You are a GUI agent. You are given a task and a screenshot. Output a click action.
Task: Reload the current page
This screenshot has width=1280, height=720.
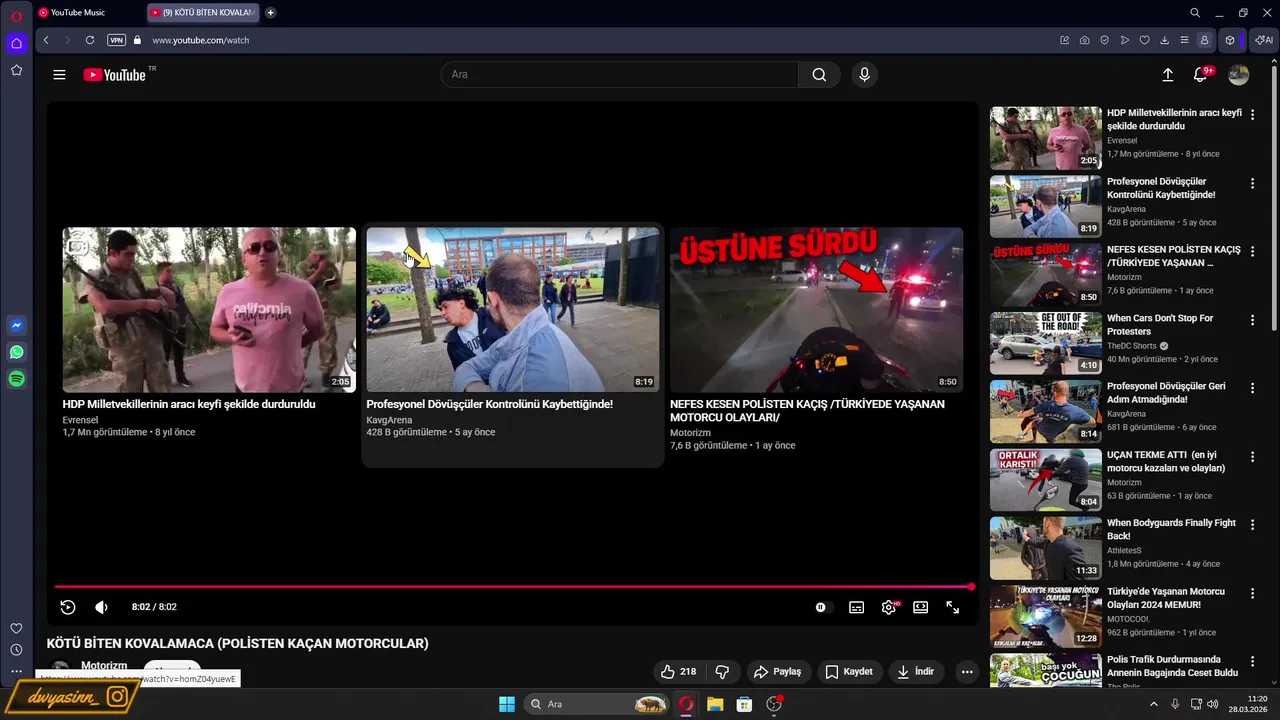click(x=90, y=40)
